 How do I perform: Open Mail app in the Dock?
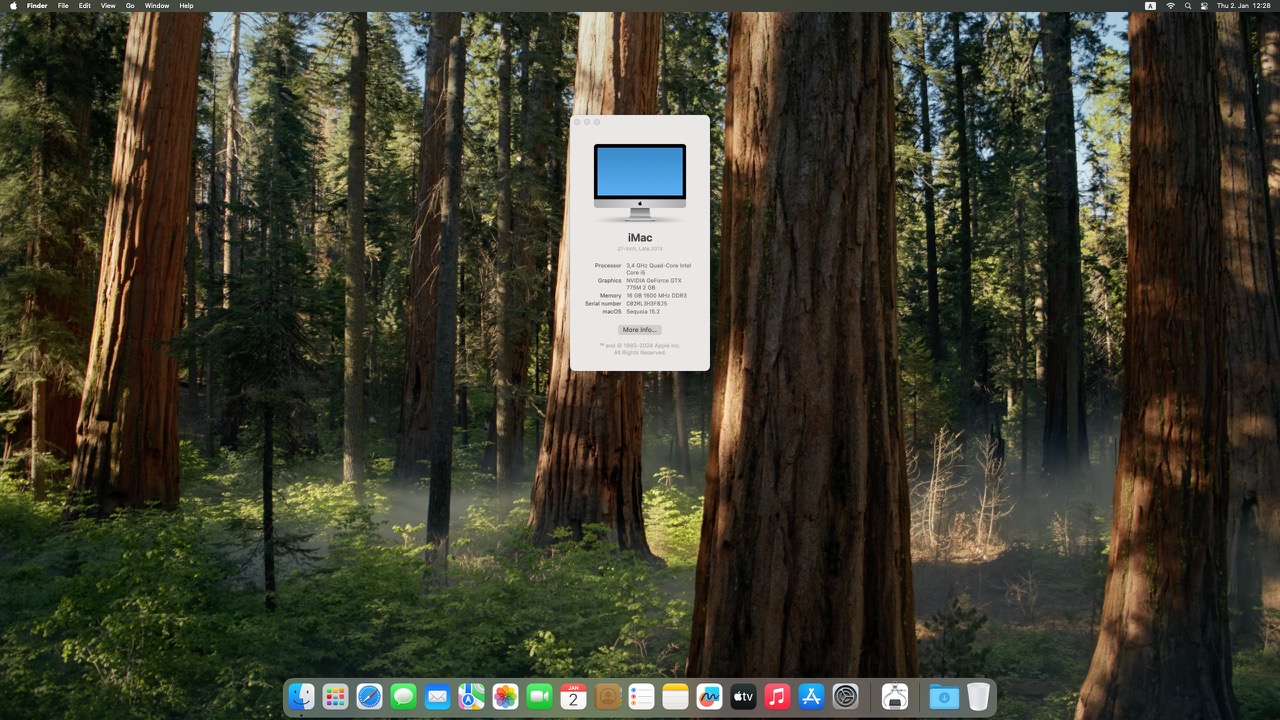click(x=438, y=697)
